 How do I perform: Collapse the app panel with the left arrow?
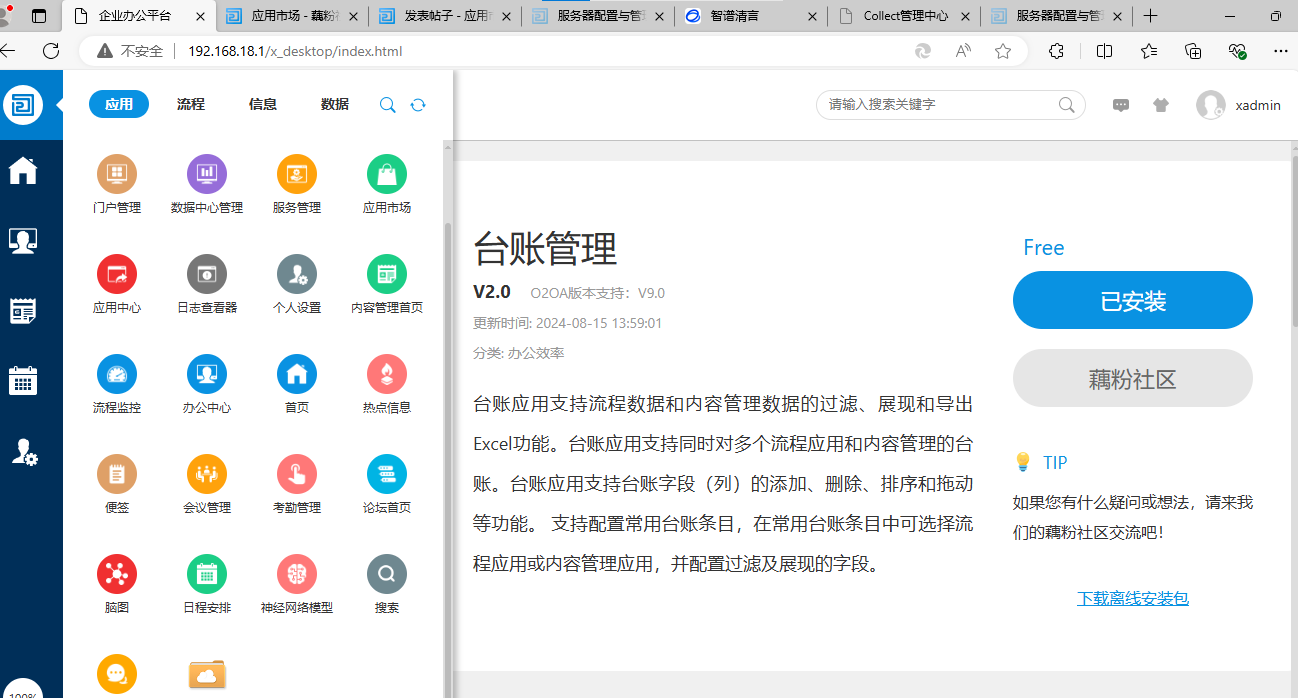[x=62, y=104]
